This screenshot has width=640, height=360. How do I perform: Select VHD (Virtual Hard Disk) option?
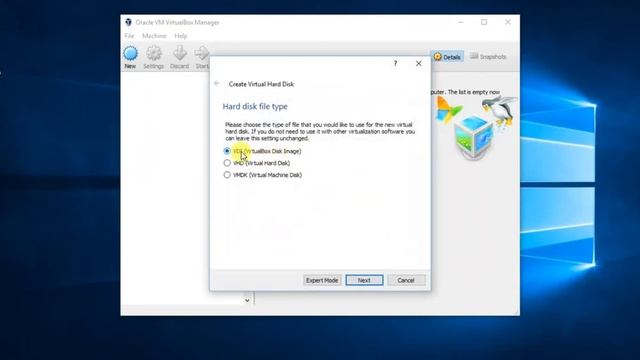coord(257,163)
